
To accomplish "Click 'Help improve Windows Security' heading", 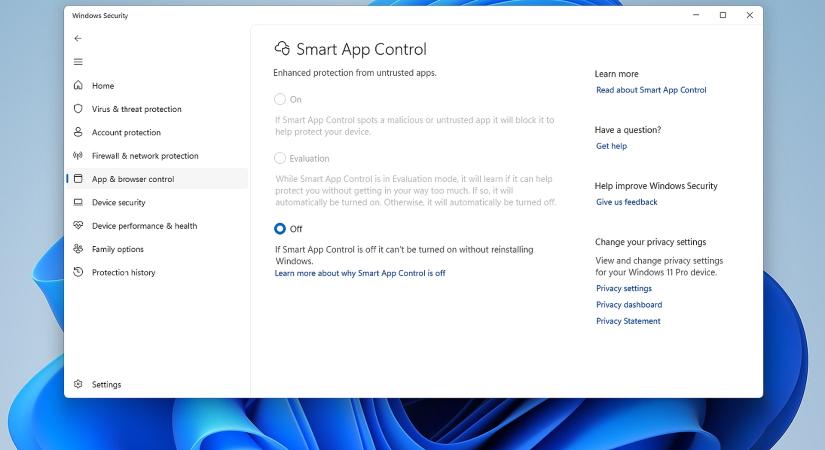I will point(656,186).
